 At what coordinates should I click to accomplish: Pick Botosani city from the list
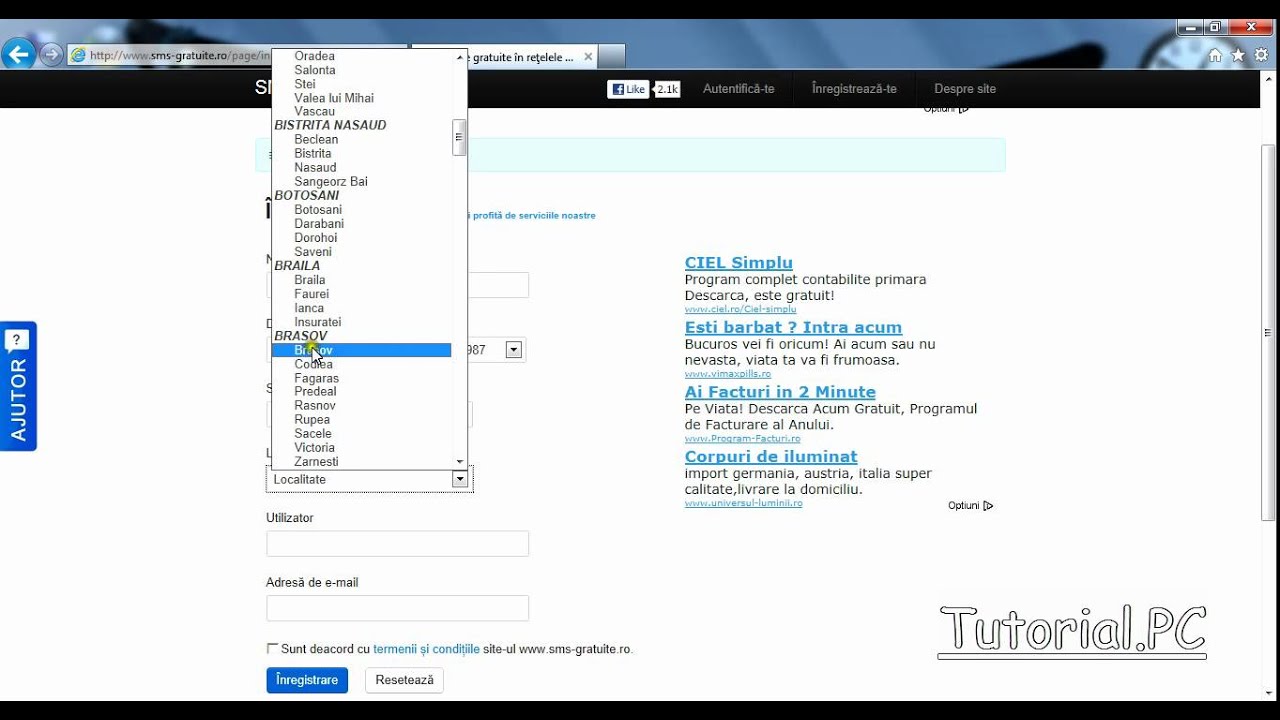[x=318, y=210]
